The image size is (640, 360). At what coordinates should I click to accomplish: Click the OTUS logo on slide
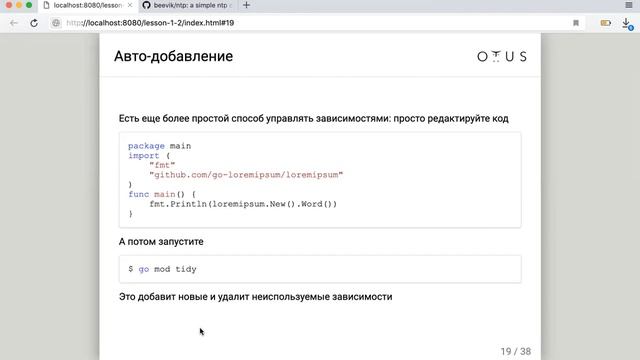[502, 56]
